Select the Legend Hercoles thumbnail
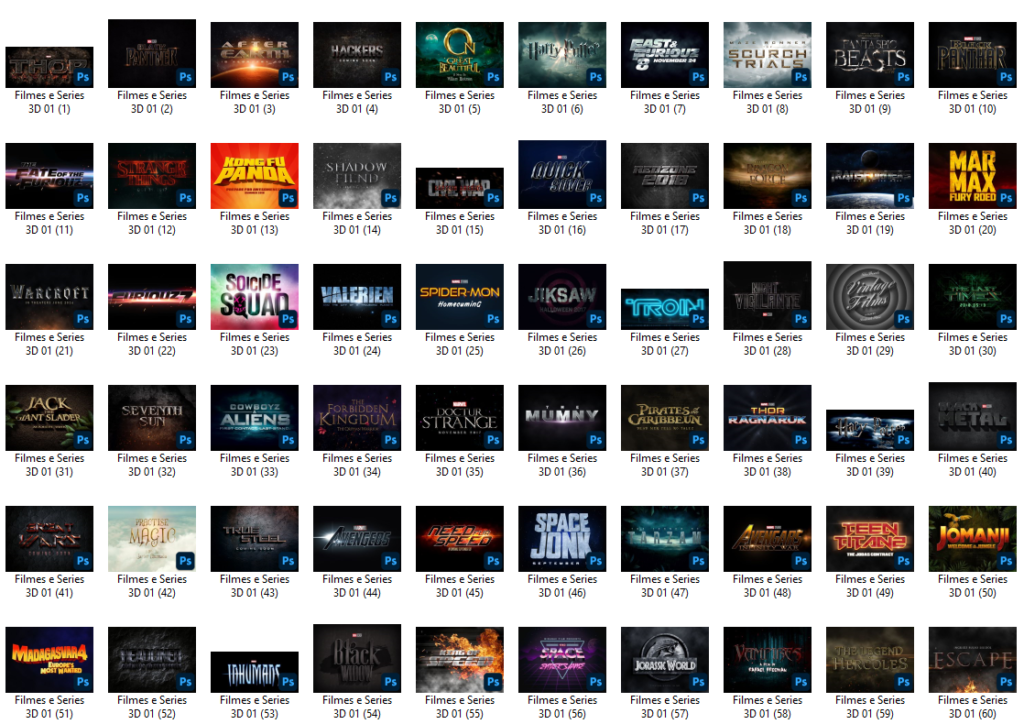1024x724 pixels. point(870,660)
